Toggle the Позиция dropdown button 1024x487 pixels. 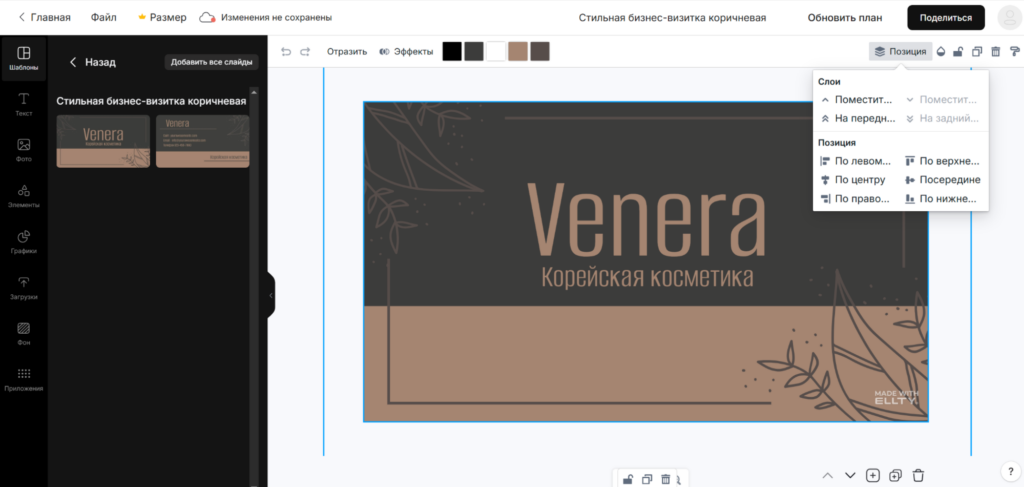coord(901,52)
